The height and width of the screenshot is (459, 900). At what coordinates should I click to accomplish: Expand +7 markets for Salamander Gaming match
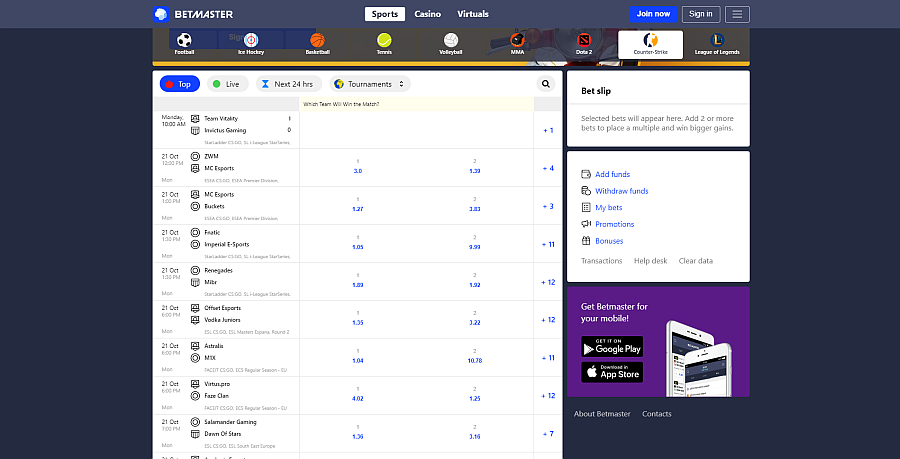coord(548,433)
